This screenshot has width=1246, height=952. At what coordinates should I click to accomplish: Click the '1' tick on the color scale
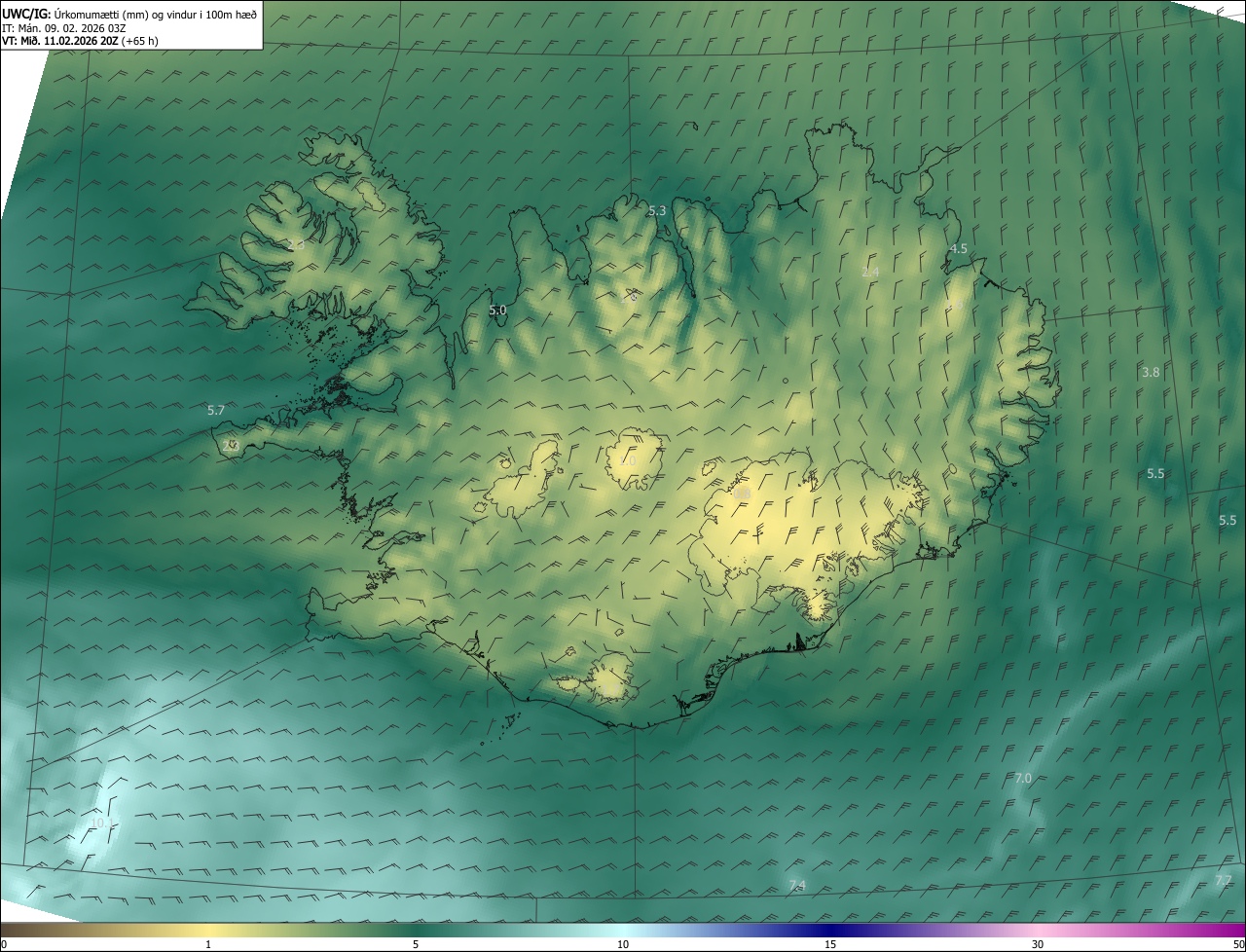208,944
